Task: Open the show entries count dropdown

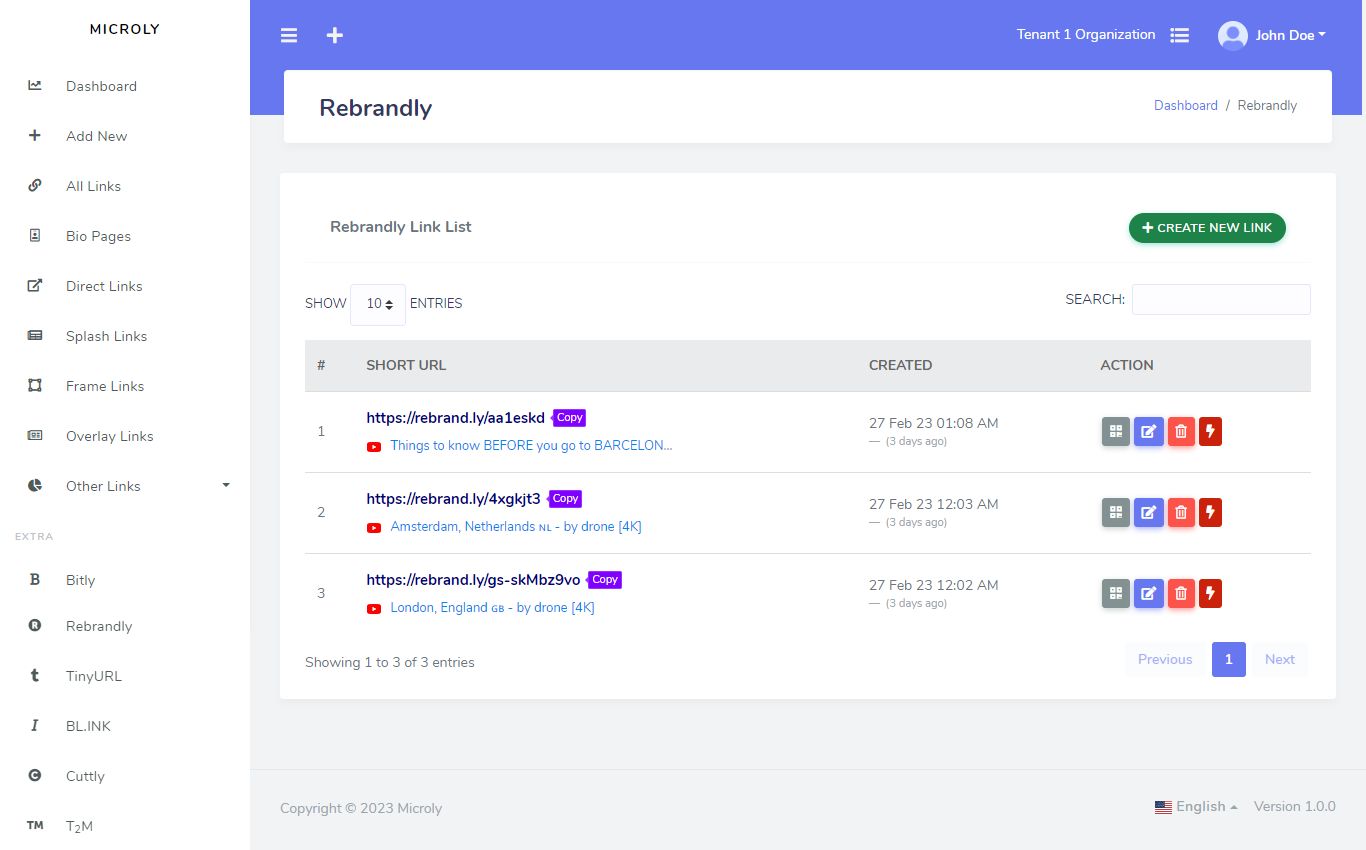Action: [378, 304]
